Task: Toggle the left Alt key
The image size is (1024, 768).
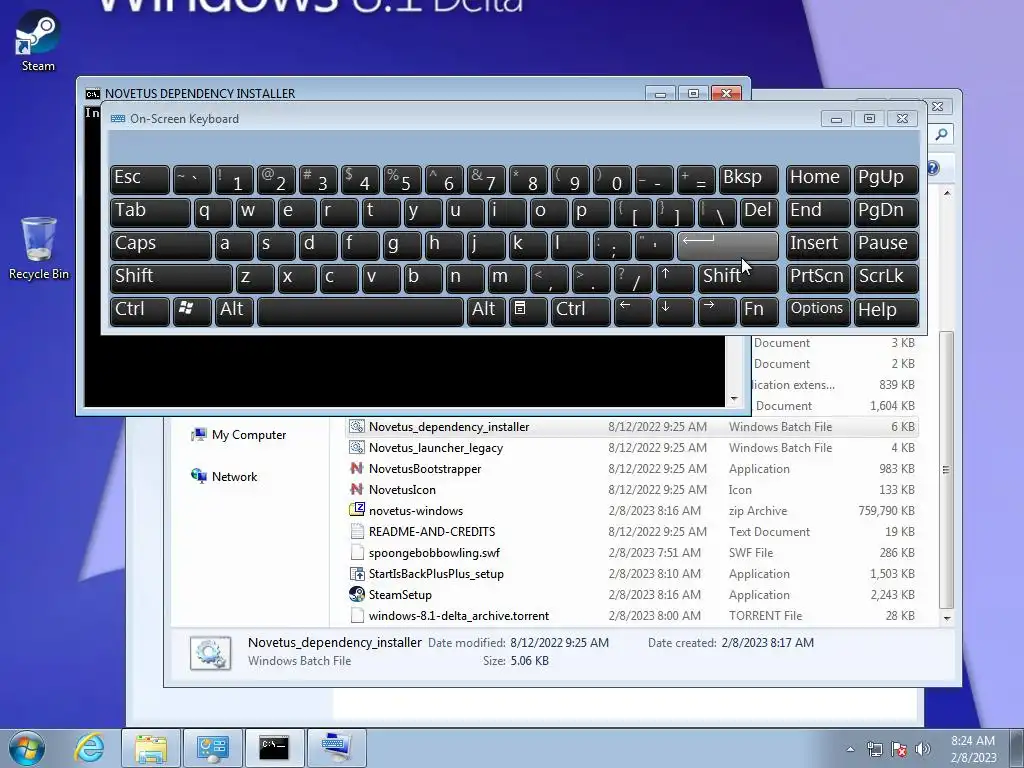Action: coord(234,311)
